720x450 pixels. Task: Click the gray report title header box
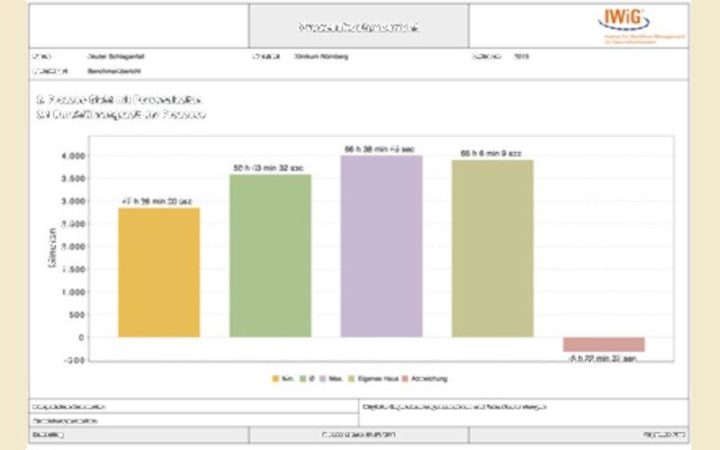(359, 26)
